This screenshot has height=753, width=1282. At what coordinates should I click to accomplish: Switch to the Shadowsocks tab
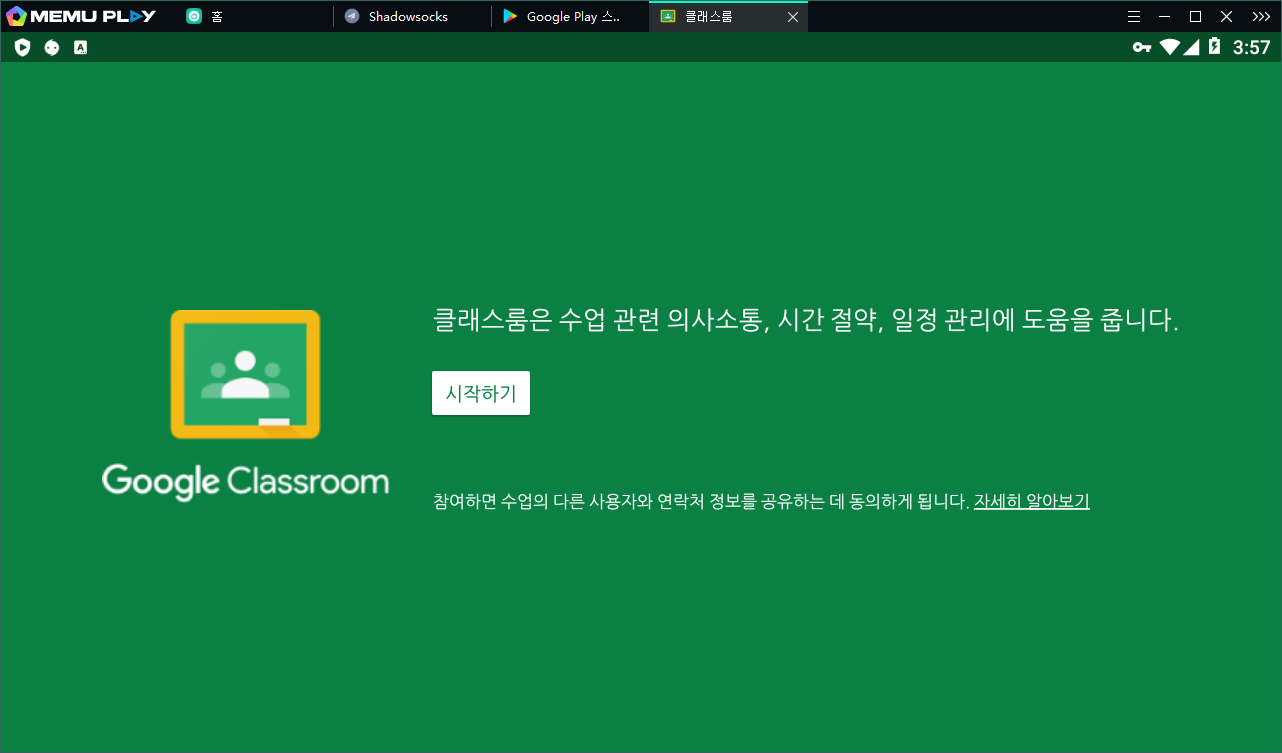(x=408, y=16)
